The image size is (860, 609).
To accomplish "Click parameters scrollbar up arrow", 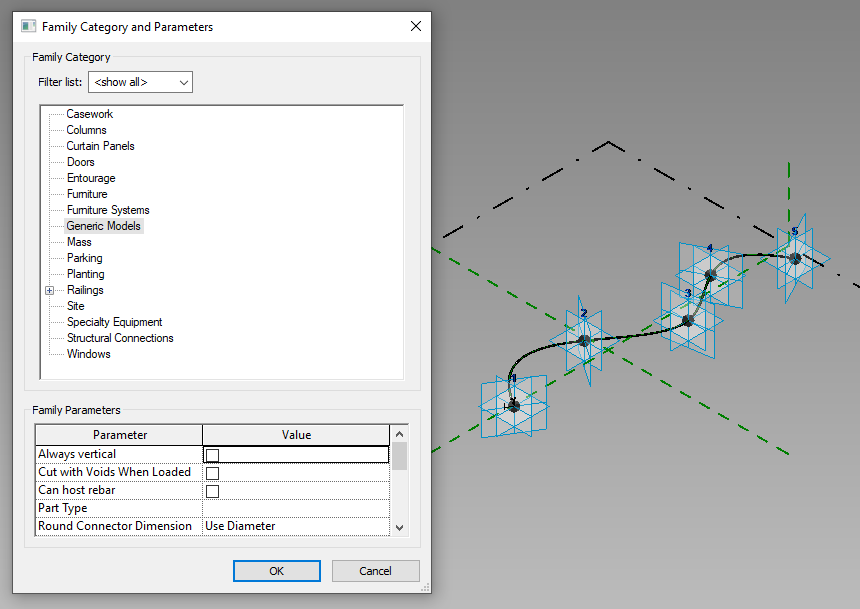I will tap(399, 434).
